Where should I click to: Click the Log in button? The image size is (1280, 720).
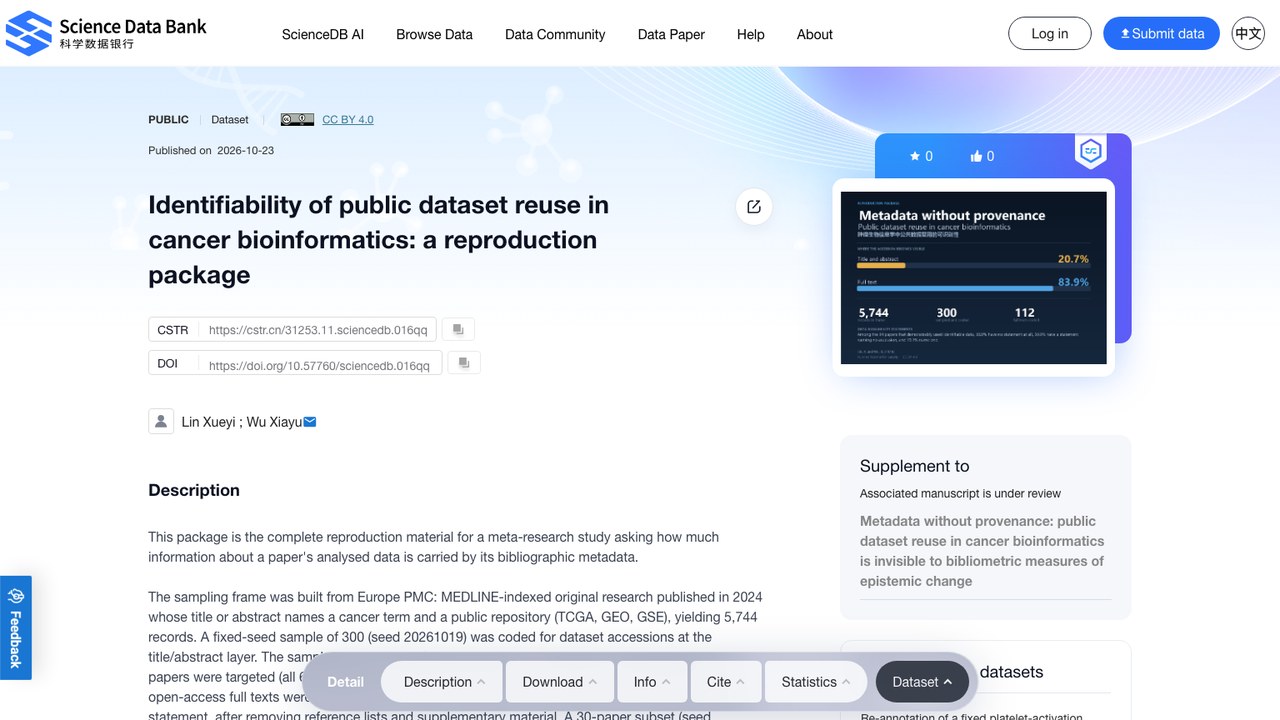(1050, 33)
